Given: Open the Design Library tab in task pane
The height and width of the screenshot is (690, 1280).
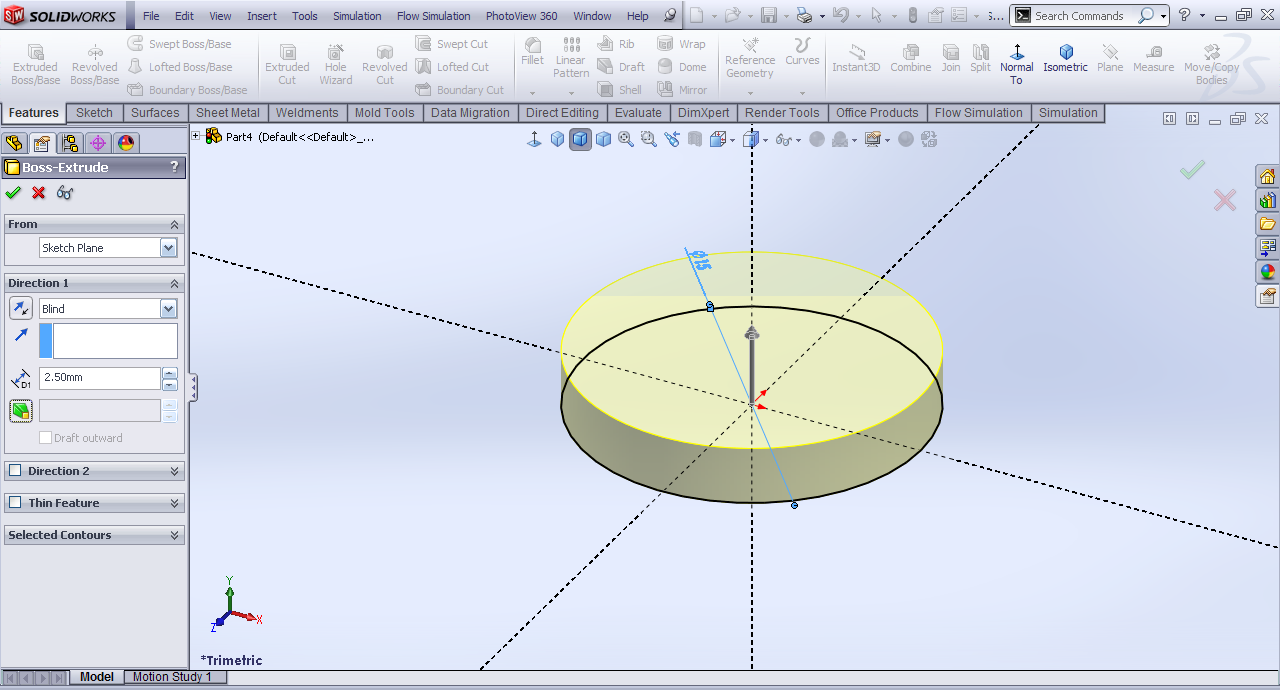Looking at the screenshot, I should pyautogui.click(x=1267, y=200).
